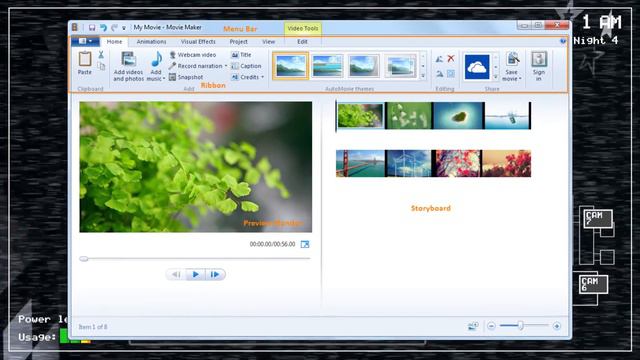Switch to the Home tab
The width and height of the screenshot is (640, 360).
pos(114,42)
